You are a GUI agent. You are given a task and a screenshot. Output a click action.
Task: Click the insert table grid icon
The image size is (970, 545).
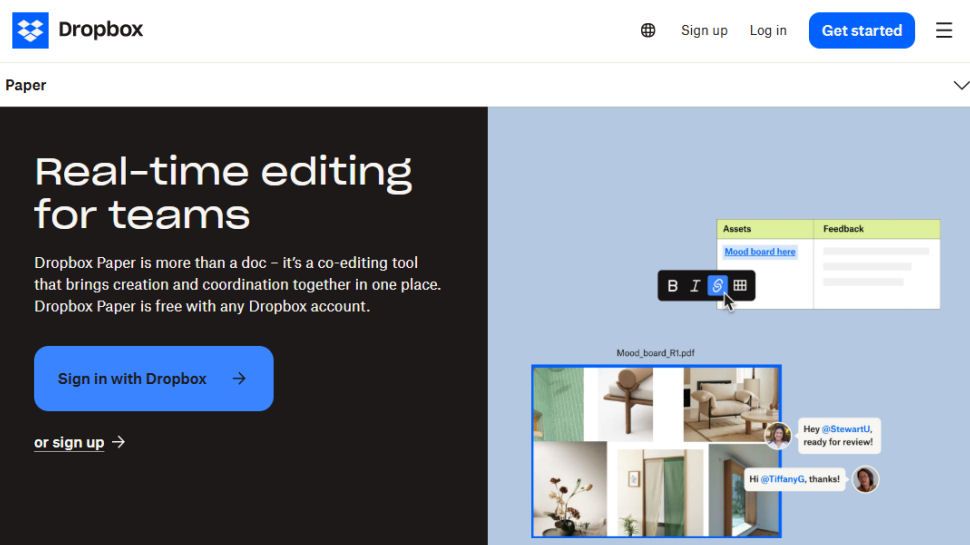pyautogui.click(x=740, y=286)
